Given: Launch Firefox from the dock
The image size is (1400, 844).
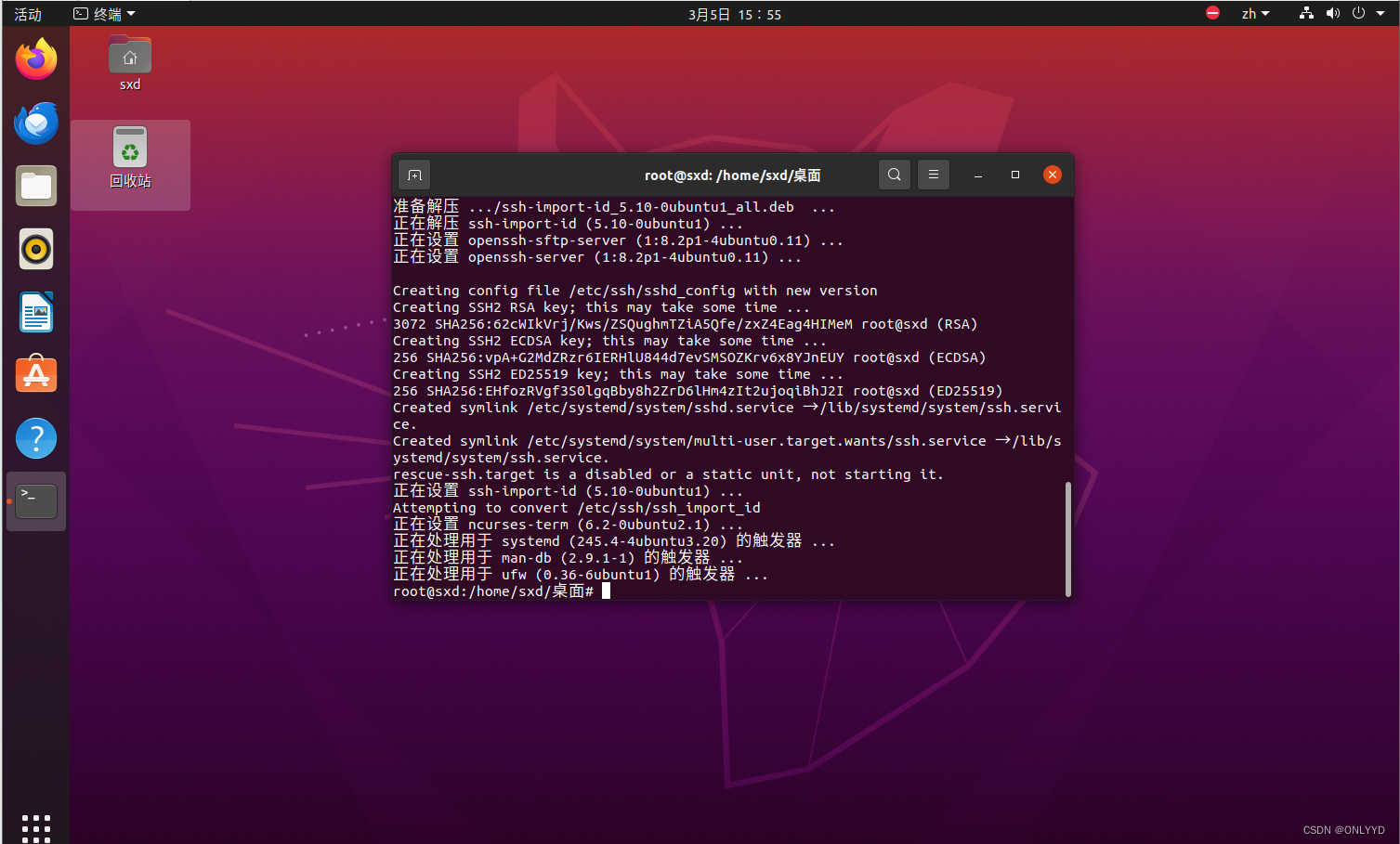Looking at the screenshot, I should point(36,60).
